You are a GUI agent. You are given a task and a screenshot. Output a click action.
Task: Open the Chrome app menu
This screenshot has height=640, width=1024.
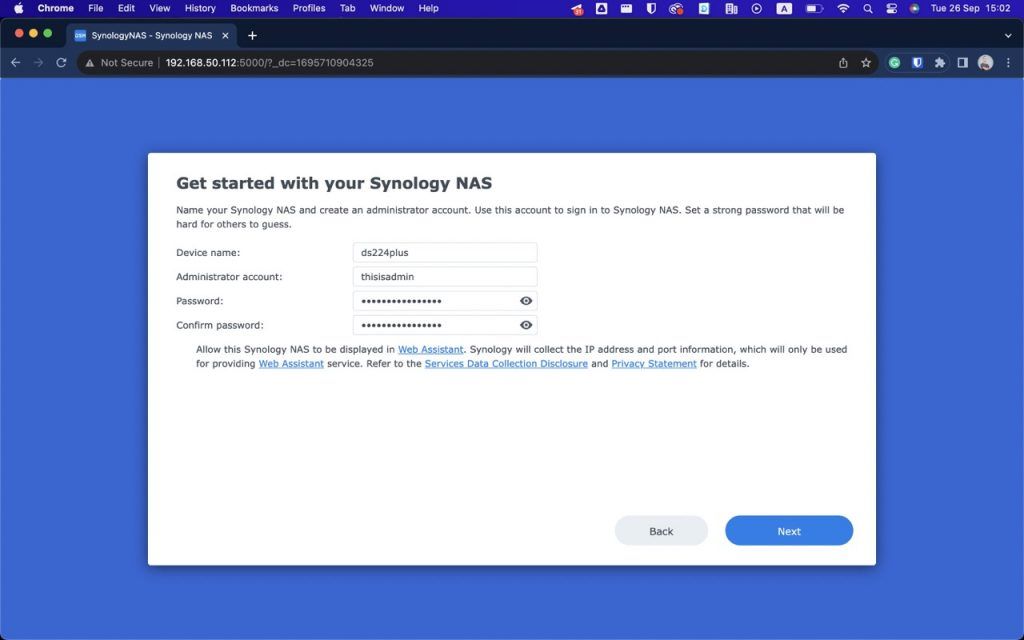[x=56, y=8]
